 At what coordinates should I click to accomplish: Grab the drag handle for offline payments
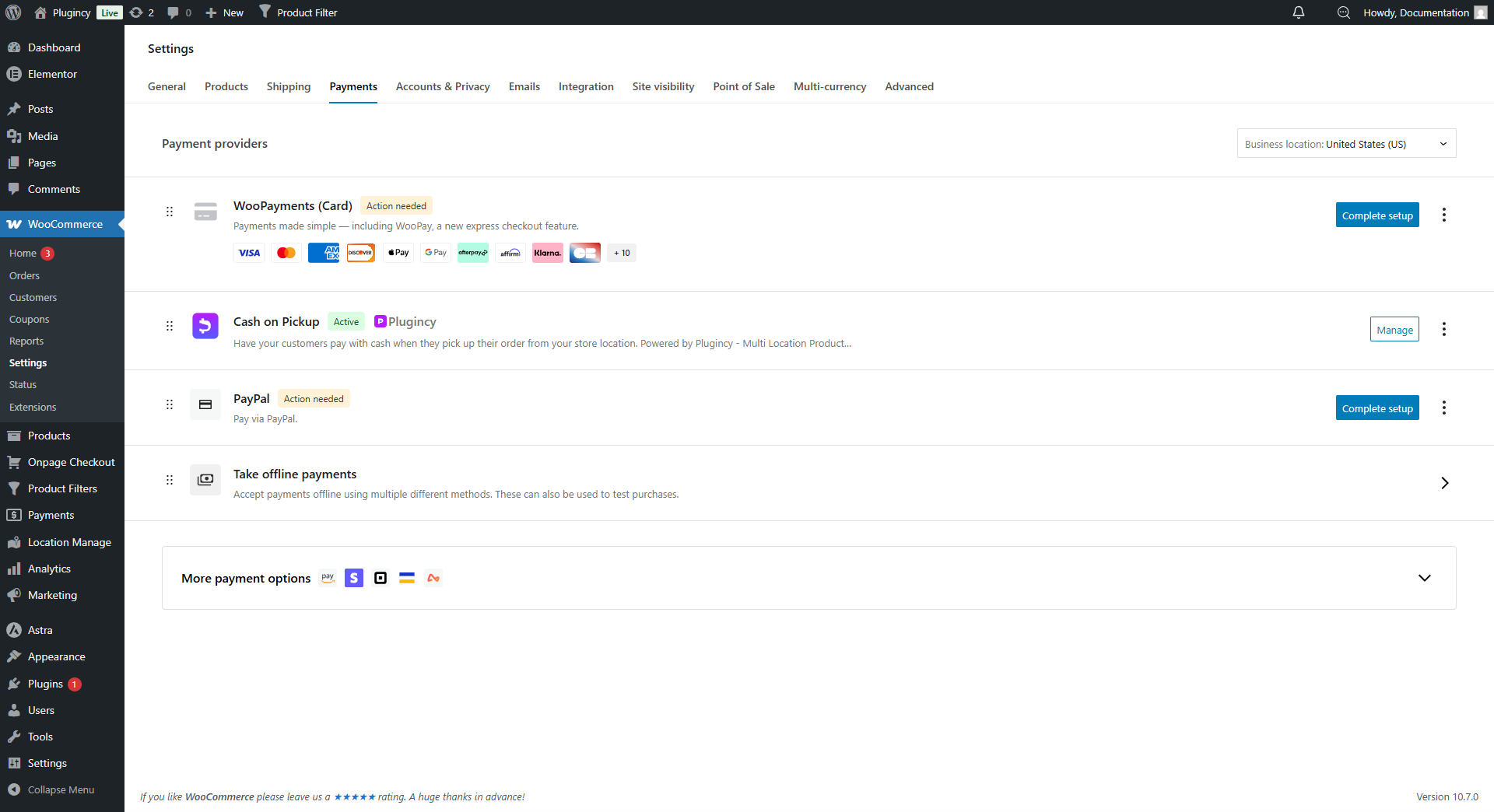pos(170,480)
